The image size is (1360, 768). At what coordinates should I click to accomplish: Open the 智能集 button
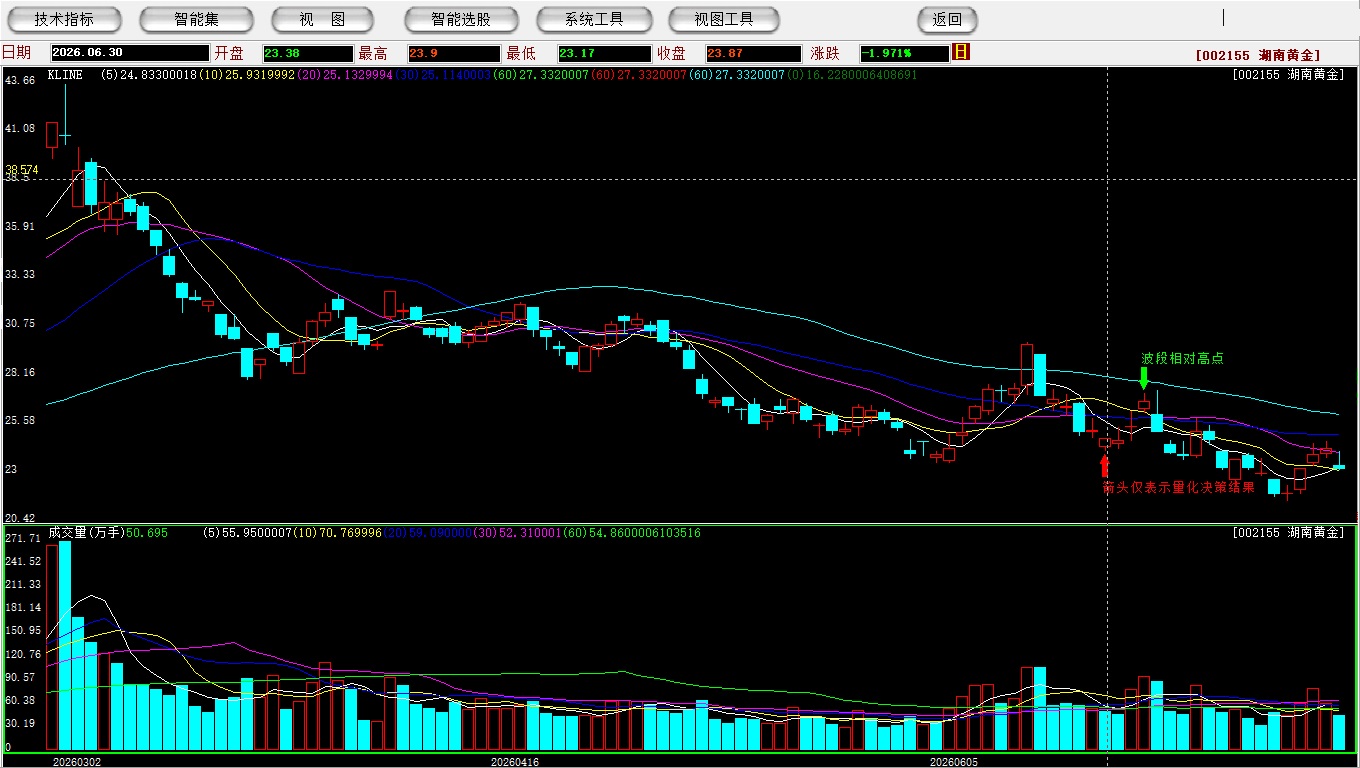point(196,19)
